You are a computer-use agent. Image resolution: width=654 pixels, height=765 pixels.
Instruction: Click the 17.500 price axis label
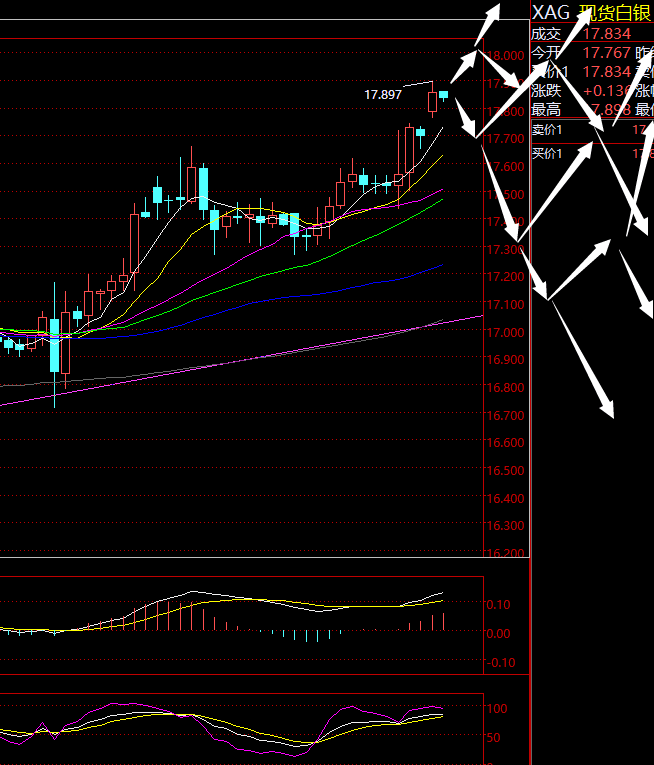click(506, 194)
